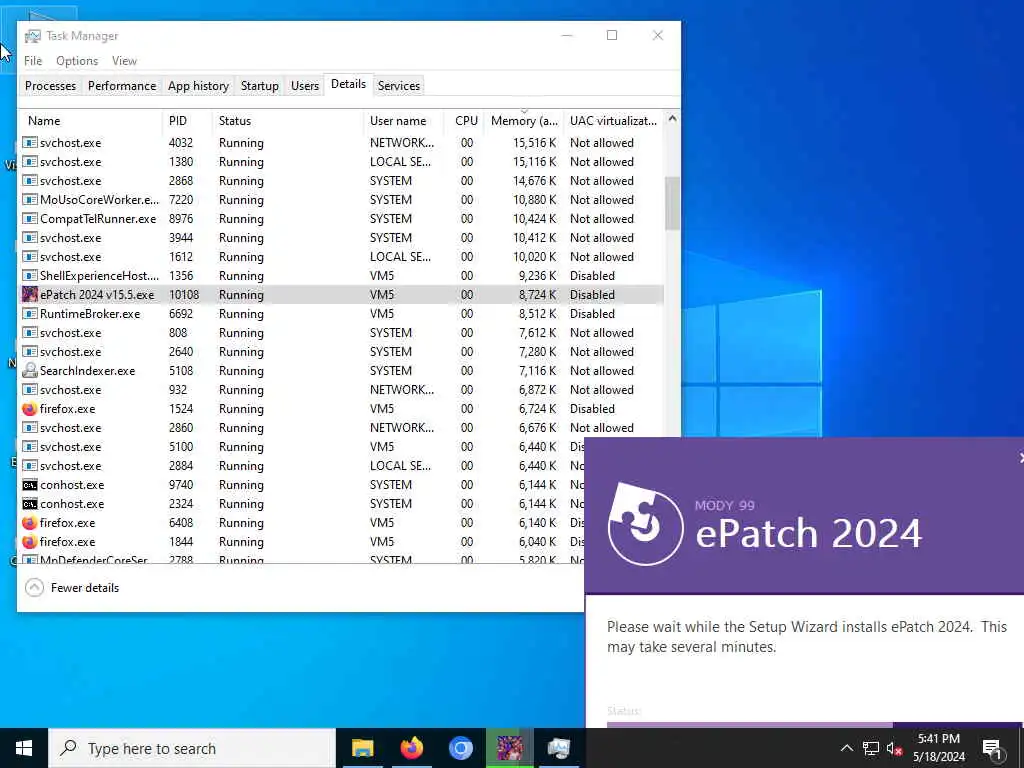This screenshot has width=1024, height=768.
Task: Click conhost.exe icon with PID 2324
Action: [x=29, y=504]
